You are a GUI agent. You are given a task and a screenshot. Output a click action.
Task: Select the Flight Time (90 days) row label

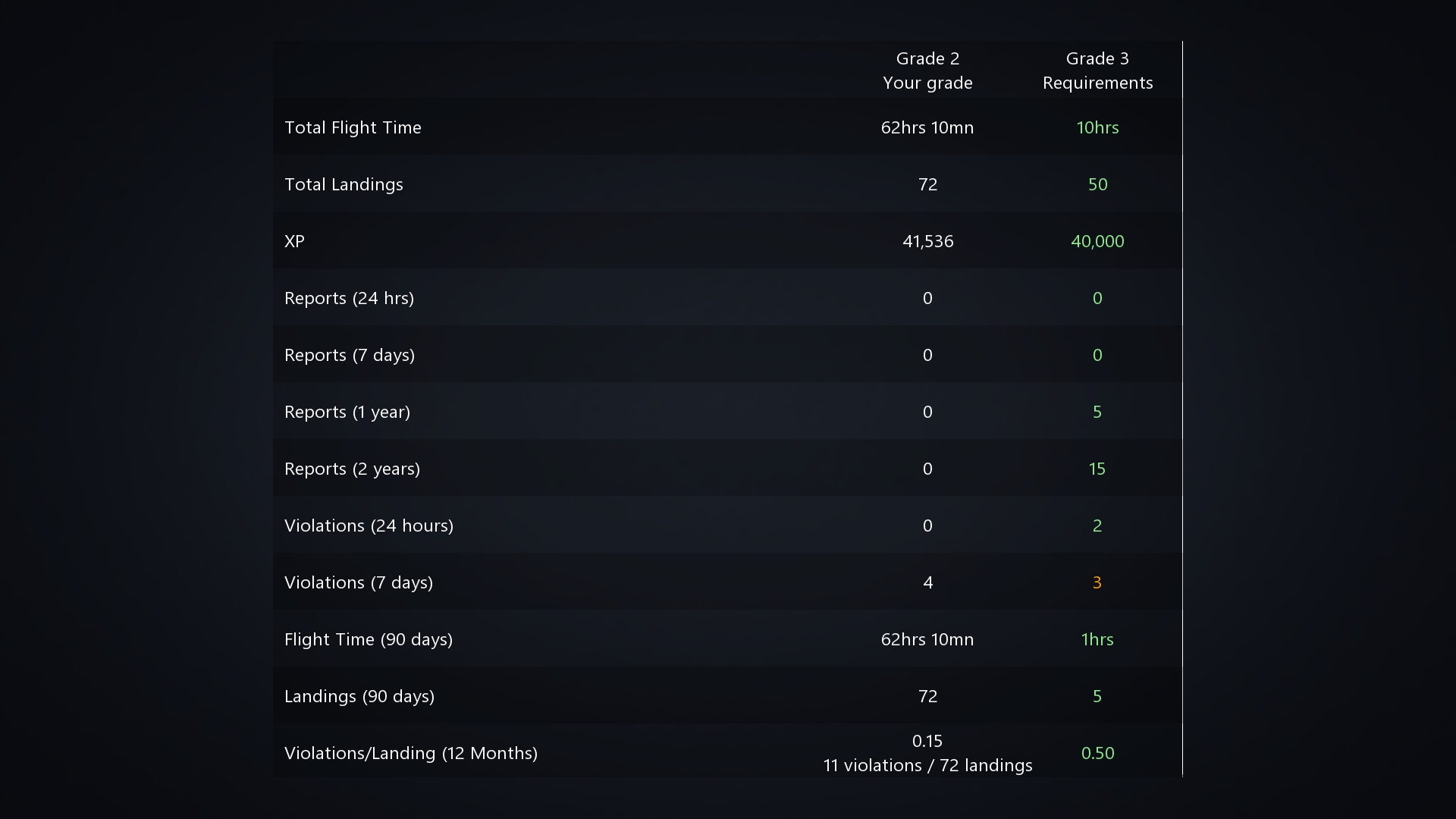pyautogui.click(x=369, y=639)
